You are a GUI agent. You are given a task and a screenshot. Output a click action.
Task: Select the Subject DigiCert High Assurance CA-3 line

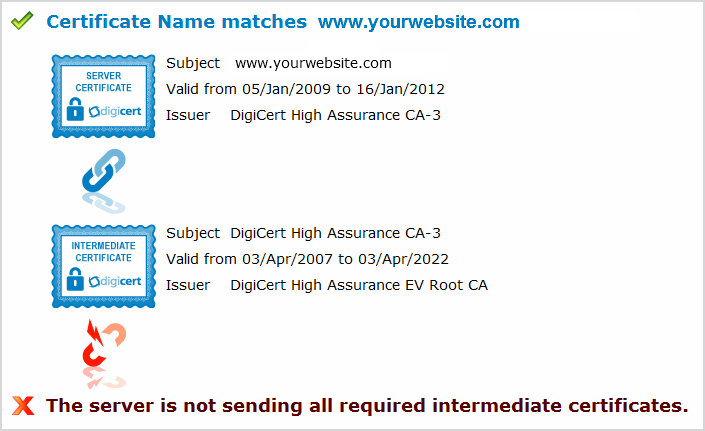pos(303,233)
